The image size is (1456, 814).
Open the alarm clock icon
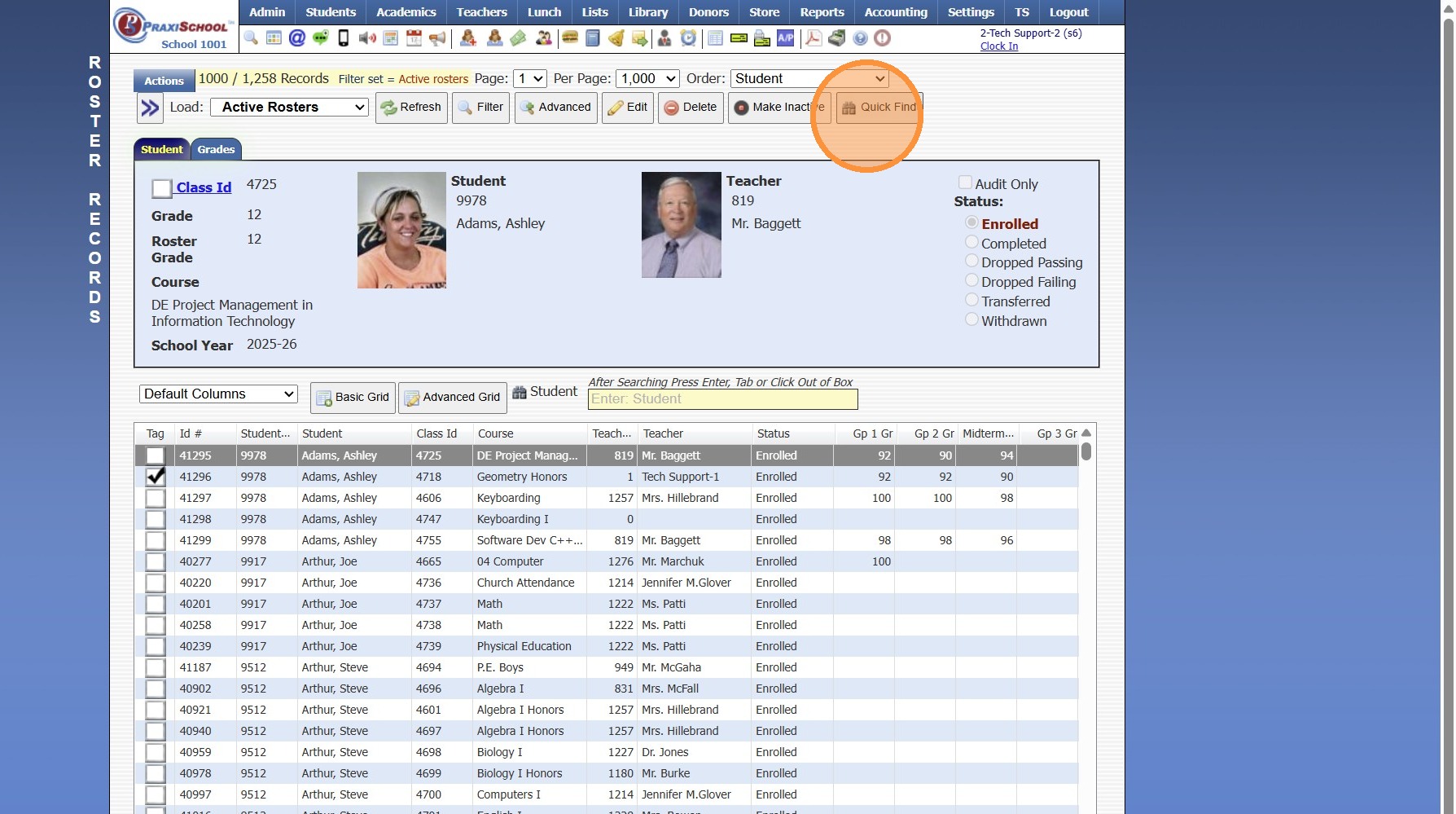[x=689, y=38]
